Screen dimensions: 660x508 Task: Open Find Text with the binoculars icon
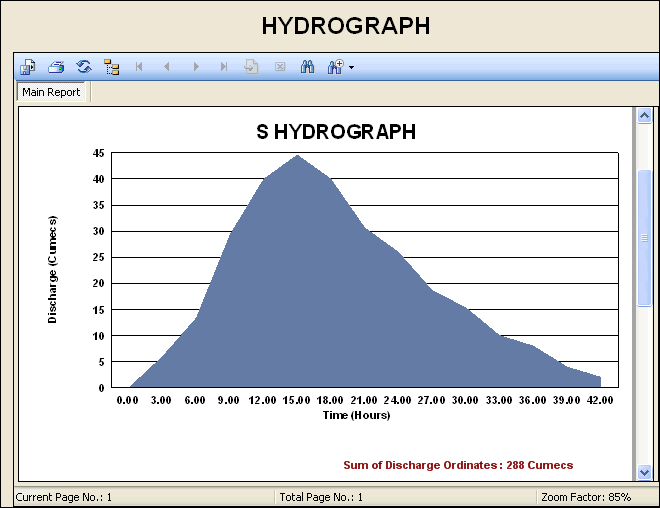(x=308, y=67)
